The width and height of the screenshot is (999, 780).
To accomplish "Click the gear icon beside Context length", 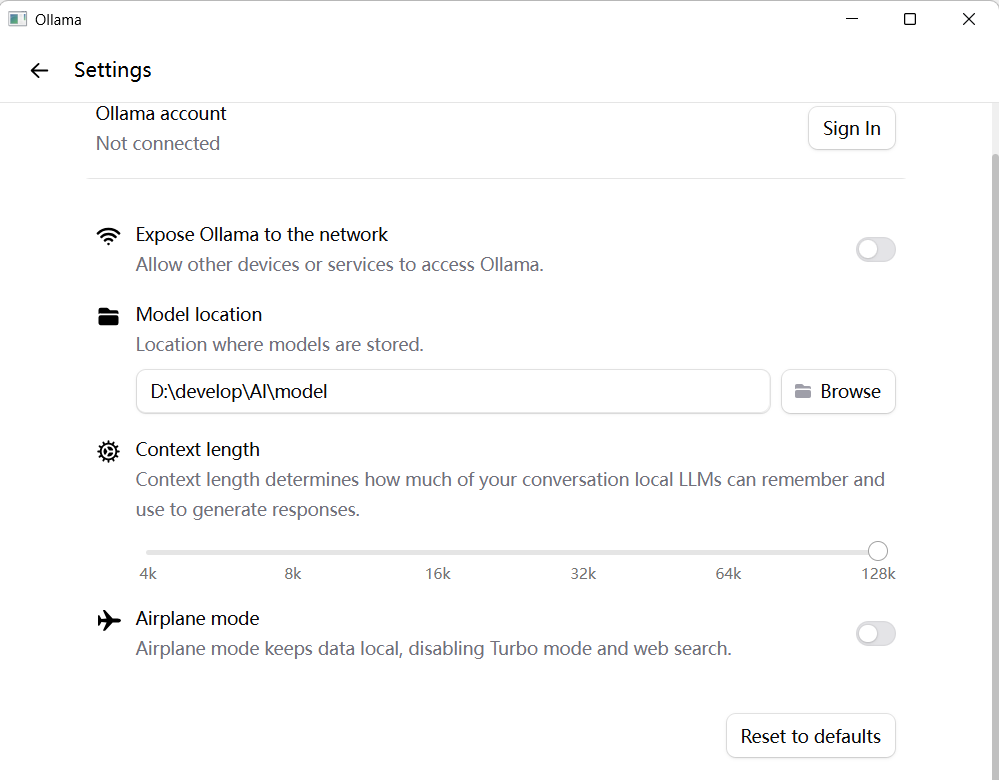I will coord(108,451).
